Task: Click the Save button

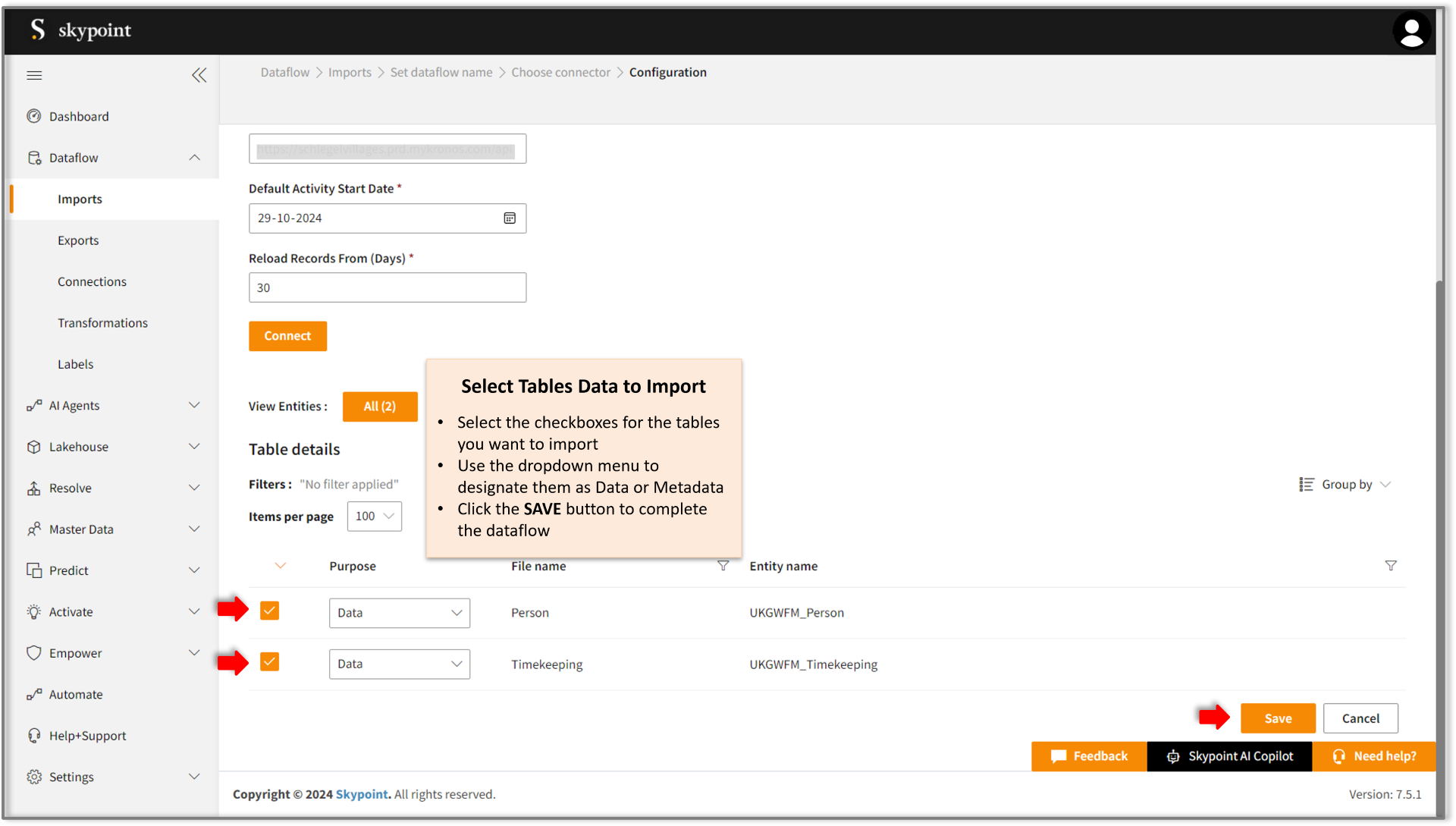Action: pos(1278,718)
